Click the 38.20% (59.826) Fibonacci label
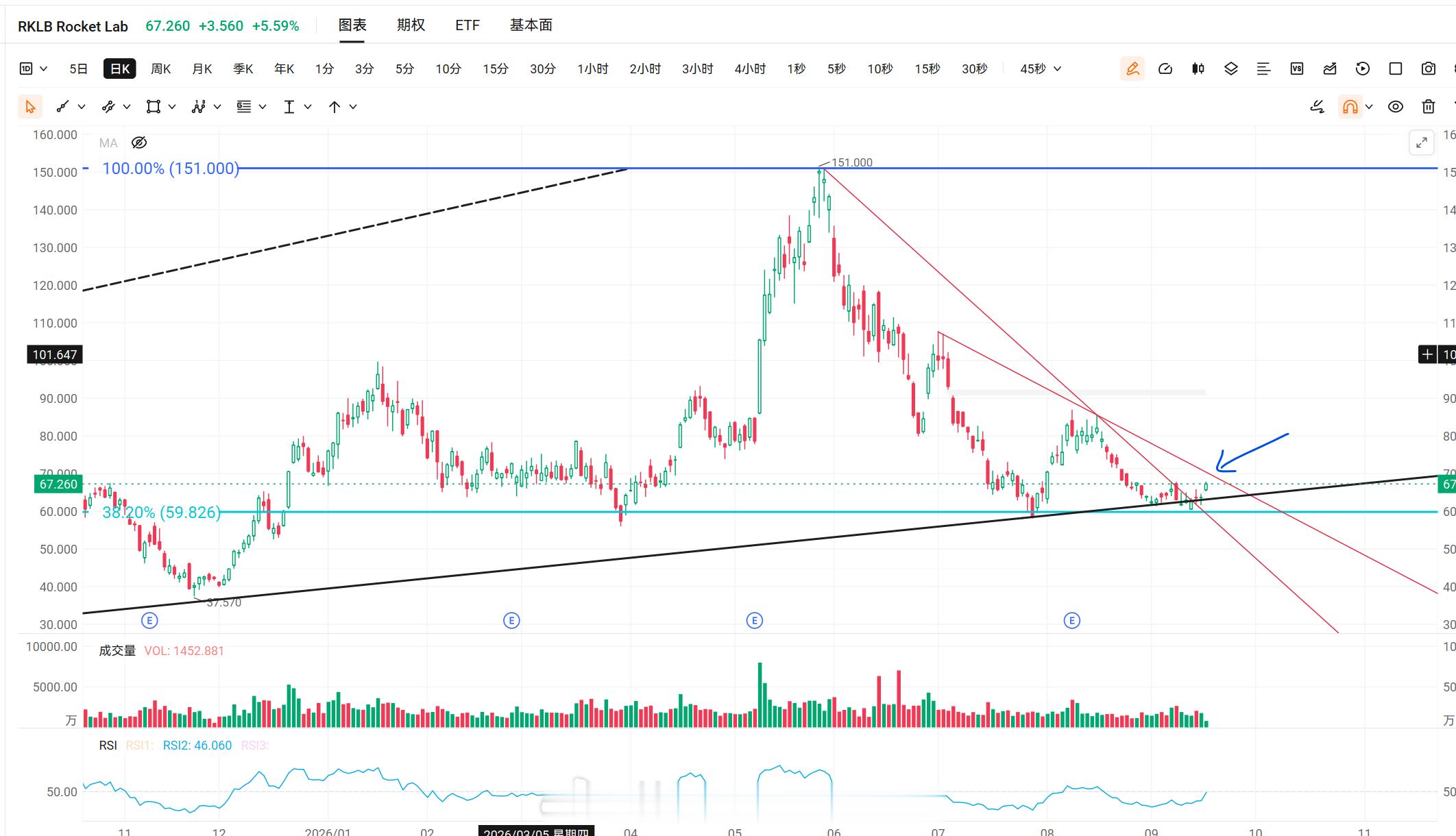 tap(162, 513)
